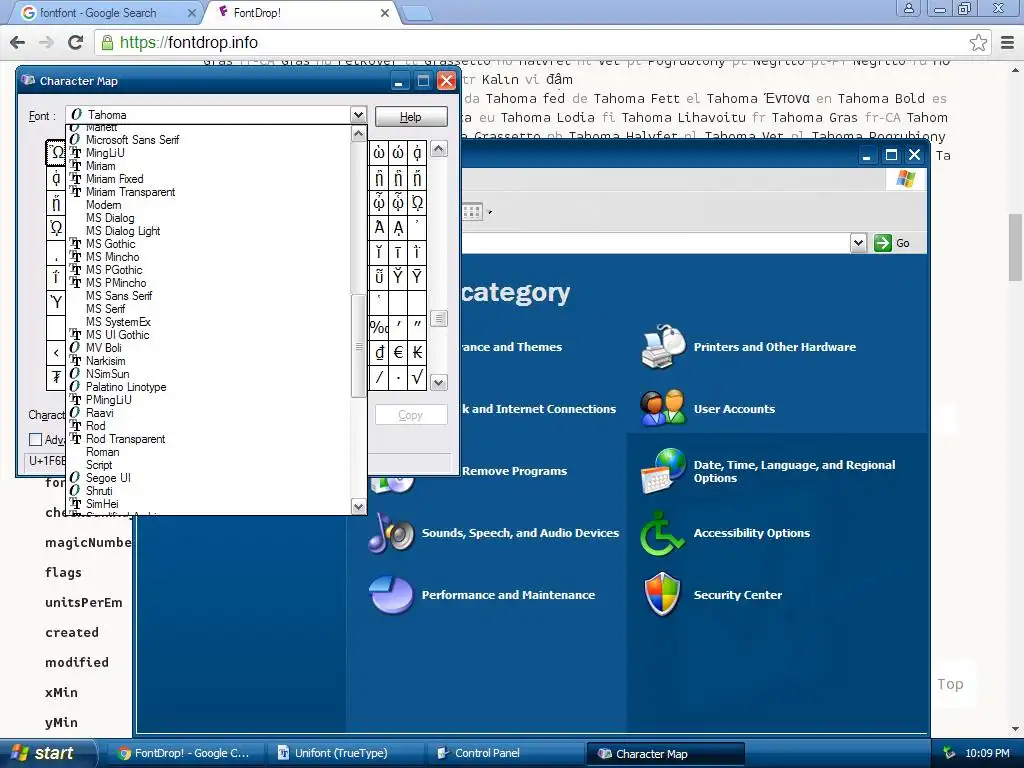The height and width of the screenshot is (768, 1024).
Task: Pick Miriam Fixed font entry
Action: point(114,179)
